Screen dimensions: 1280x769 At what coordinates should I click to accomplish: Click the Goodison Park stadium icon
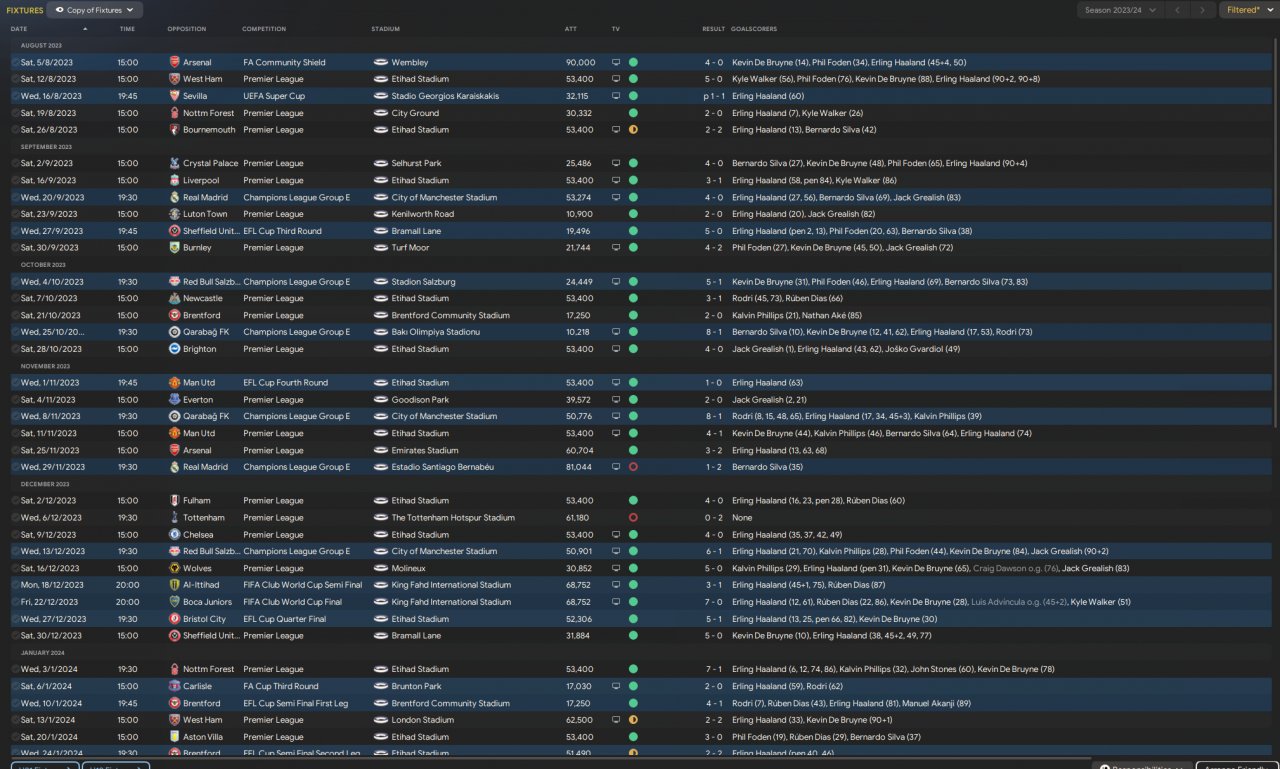click(x=380, y=400)
